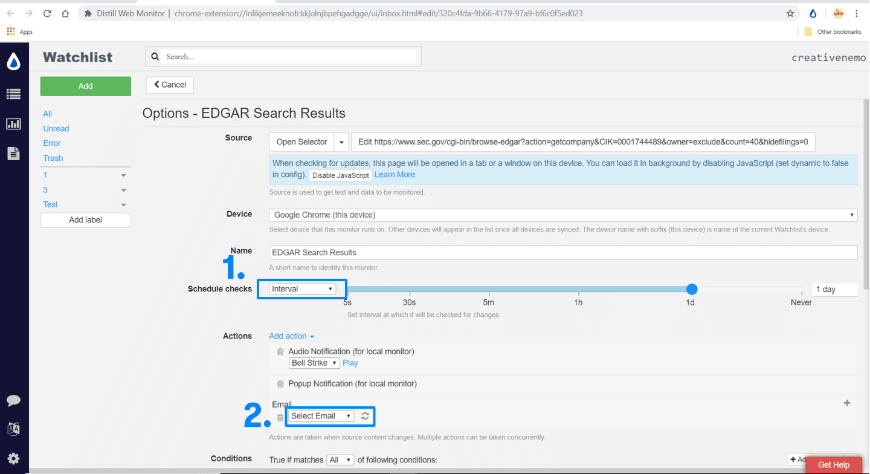This screenshot has height=474, width=870.
Task: Delete the Popup Notification action via trash icon
Action: (x=280, y=383)
